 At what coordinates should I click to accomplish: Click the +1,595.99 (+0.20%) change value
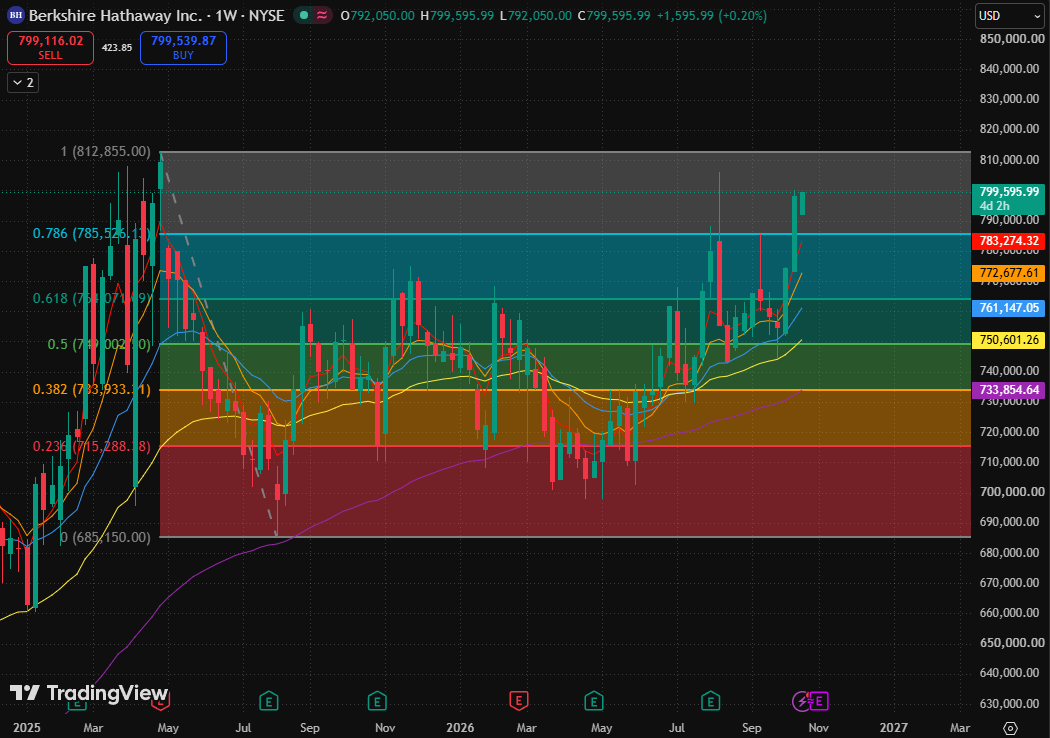pos(711,15)
